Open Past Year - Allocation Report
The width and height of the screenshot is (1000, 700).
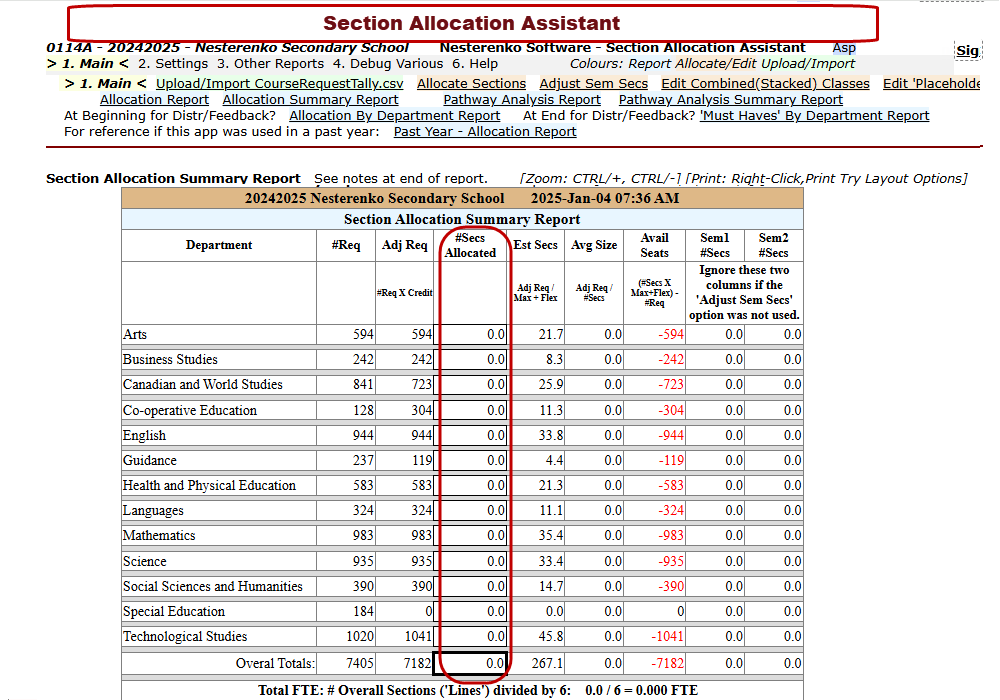point(484,132)
